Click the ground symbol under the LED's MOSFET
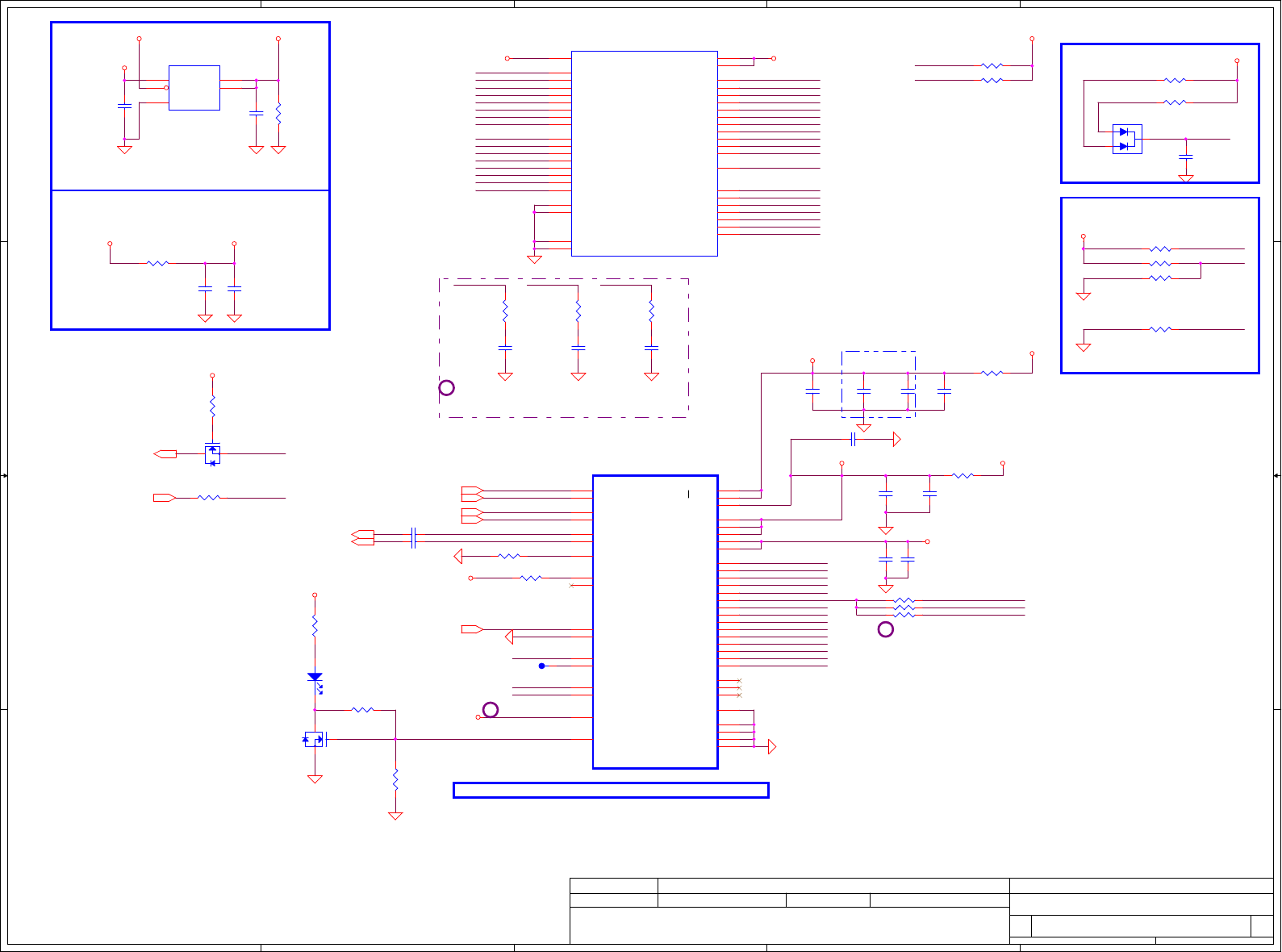 315,779
